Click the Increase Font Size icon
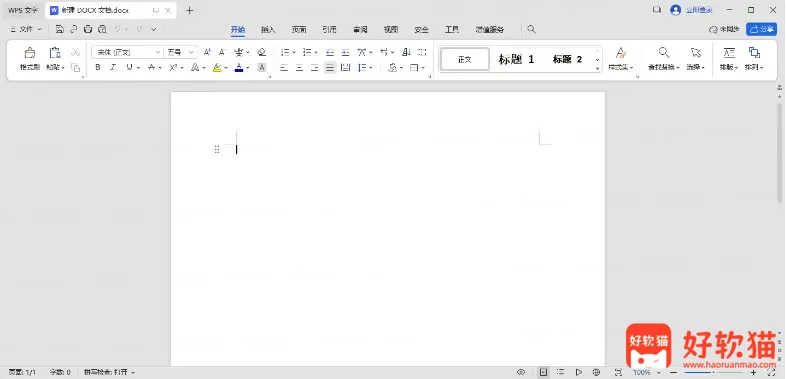The height and width of the screenshot is (379, 786). coord(207,52)
